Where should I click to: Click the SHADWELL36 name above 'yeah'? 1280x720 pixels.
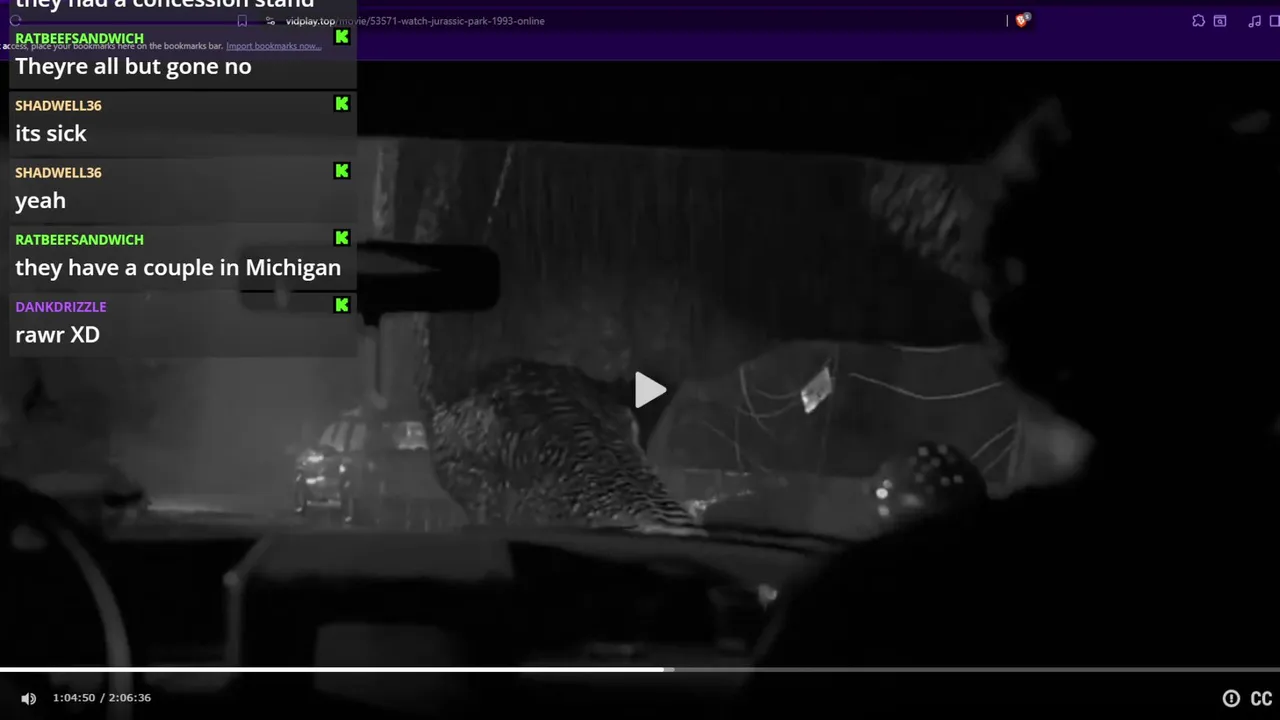point(58,172)
